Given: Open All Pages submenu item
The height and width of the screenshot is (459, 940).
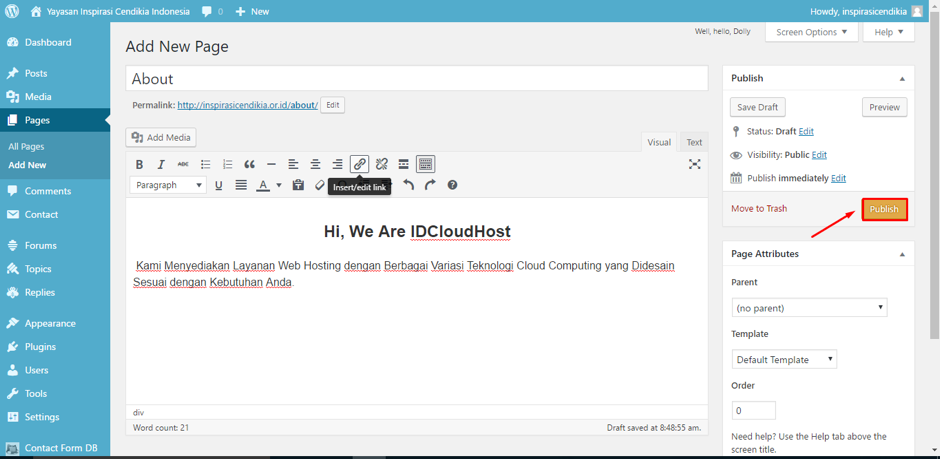Looking at the screenshot, I should pyautogui.click(x=26, y=147).
